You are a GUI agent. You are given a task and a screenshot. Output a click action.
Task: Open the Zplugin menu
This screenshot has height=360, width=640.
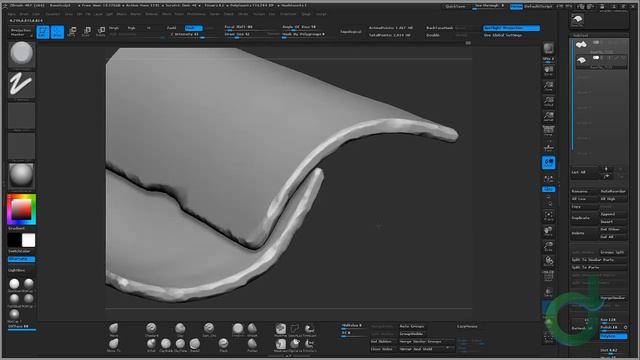[x=306, y=14]
